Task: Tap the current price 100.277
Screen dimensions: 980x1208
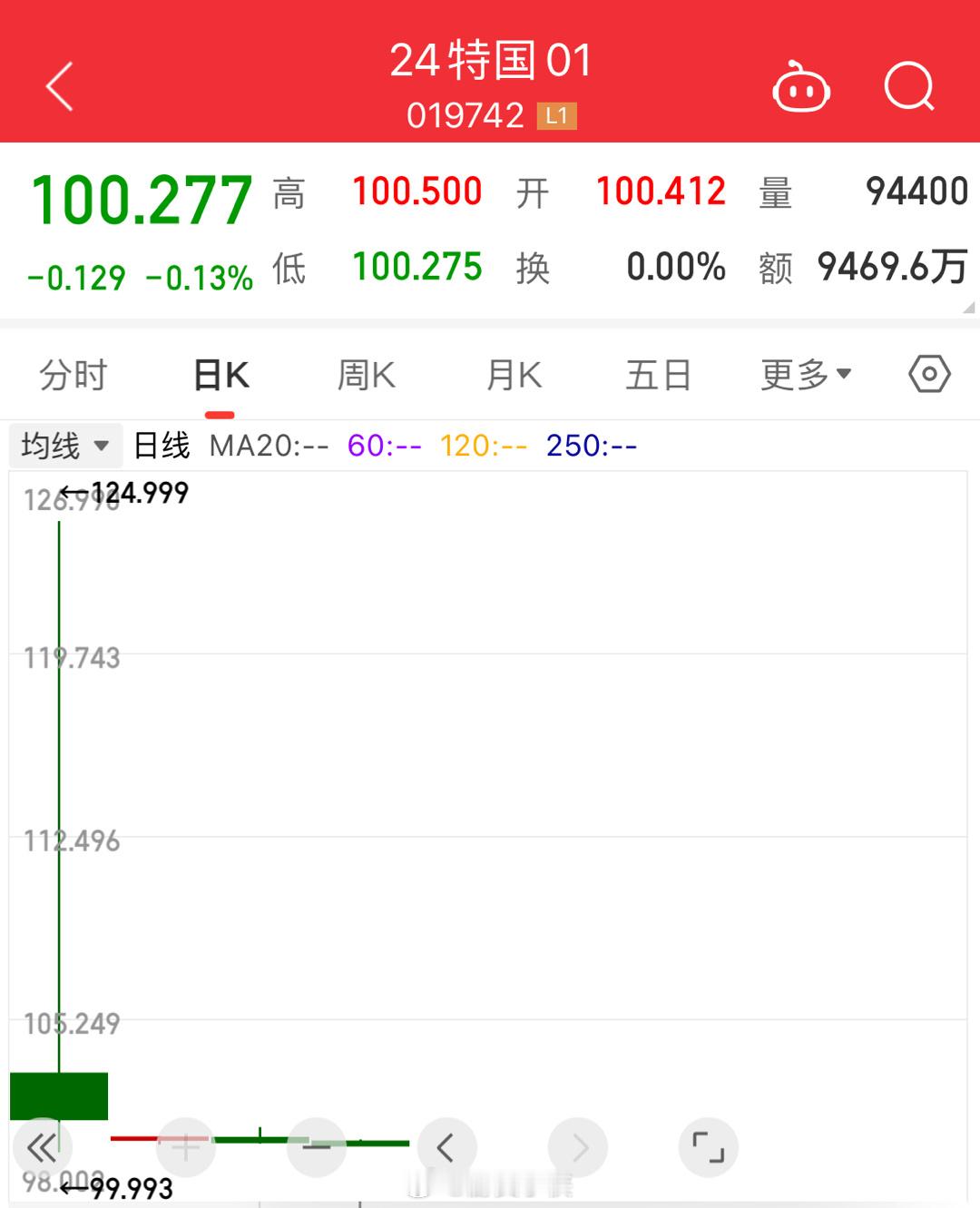Action: point(141,200)
